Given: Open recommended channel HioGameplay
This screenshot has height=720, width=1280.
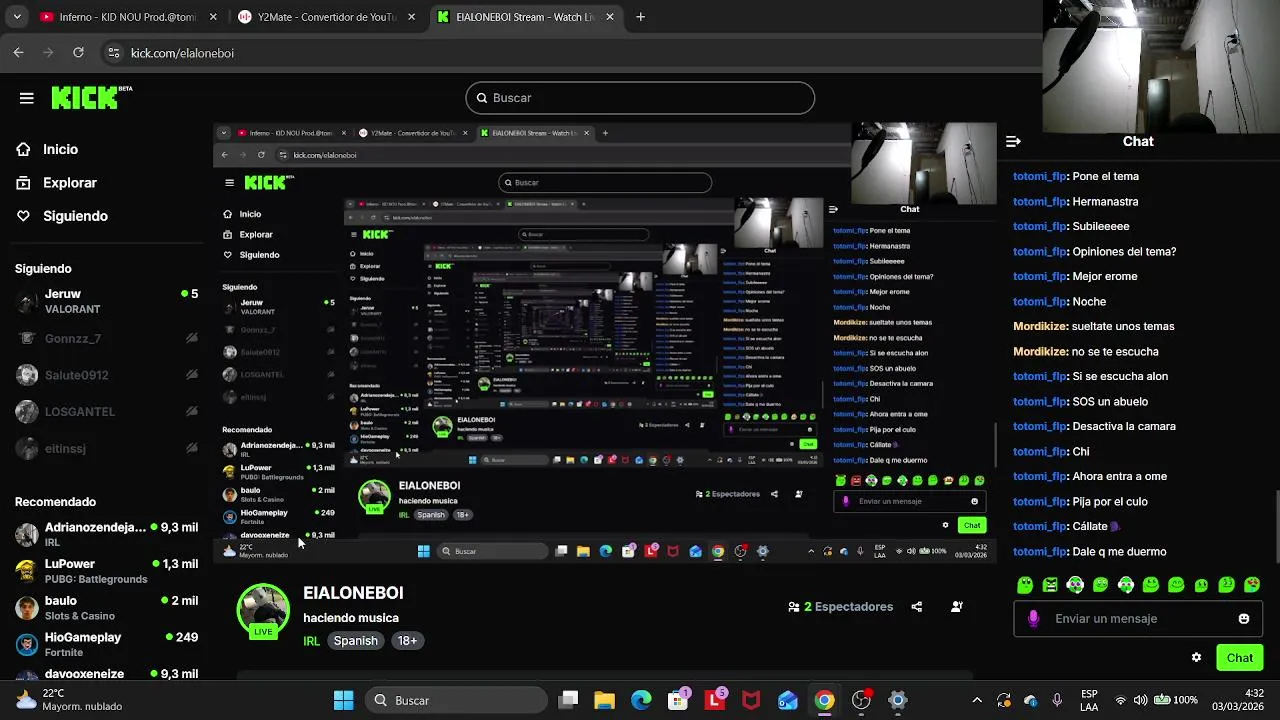Looking at the screenshot, I should [107, 644].
